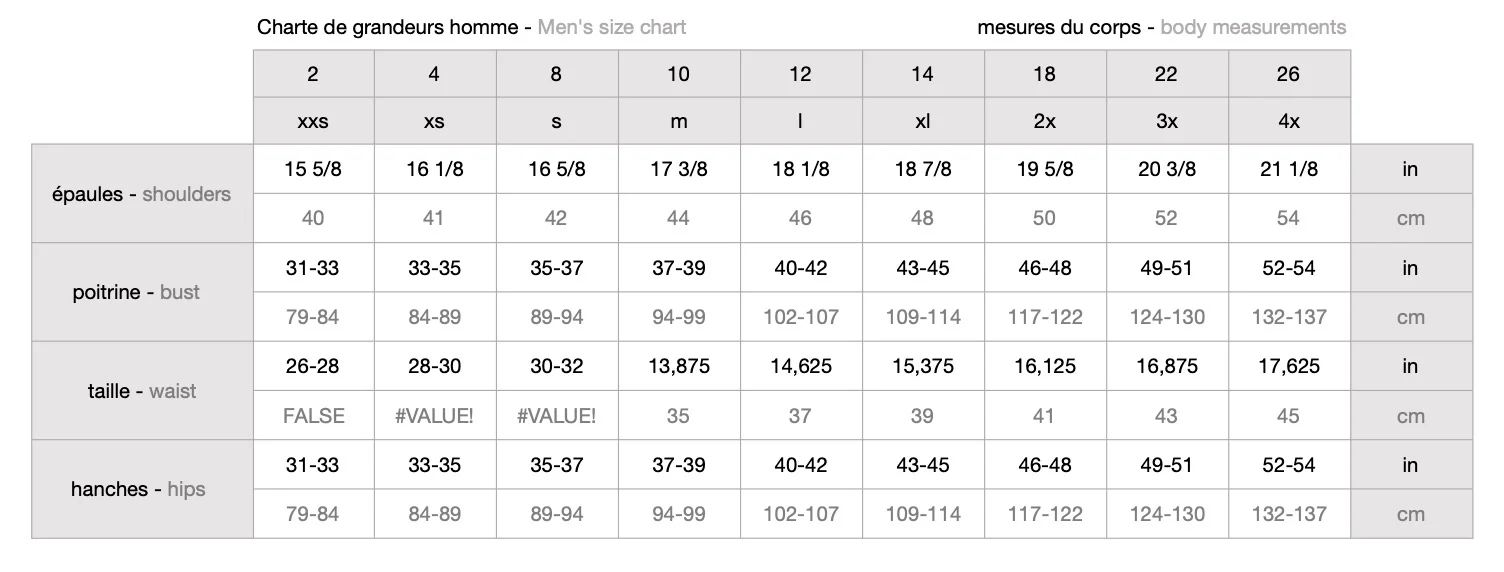
Task: Click the 17,625 waist cell
Action: click(1288, 366)
